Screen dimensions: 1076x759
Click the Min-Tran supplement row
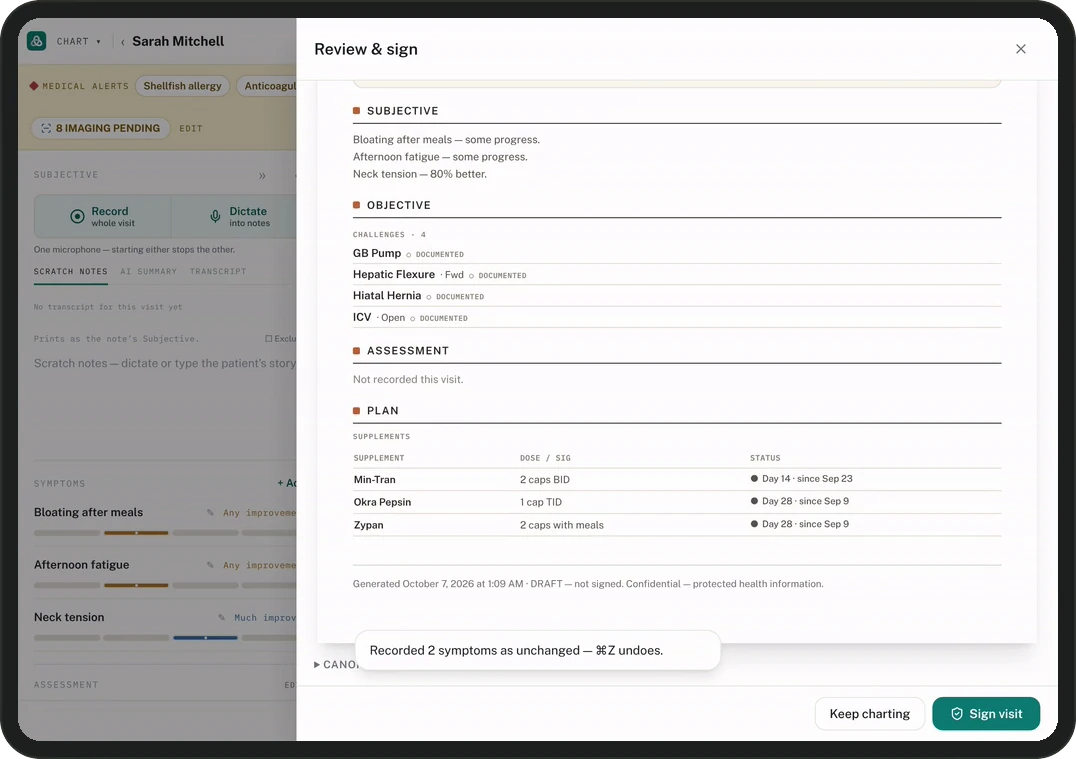(677, 479)
